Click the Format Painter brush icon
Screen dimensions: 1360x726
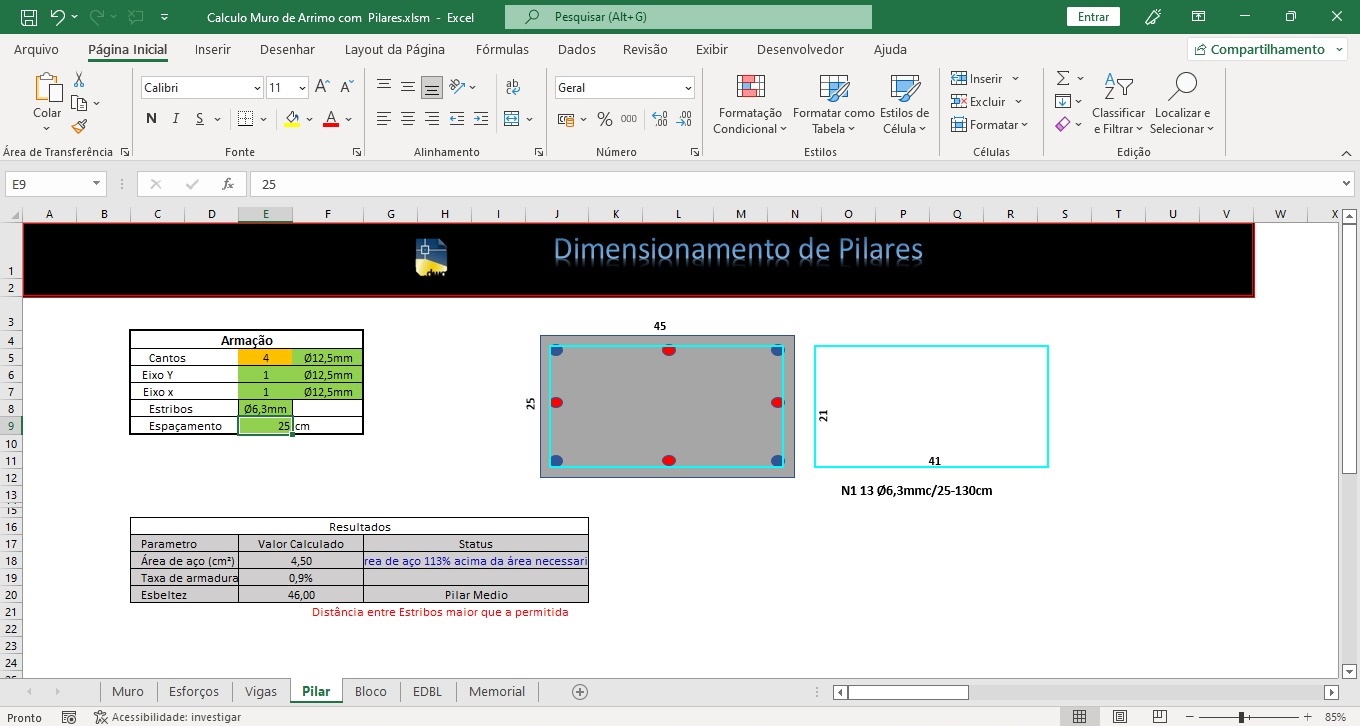click(79, 126)
